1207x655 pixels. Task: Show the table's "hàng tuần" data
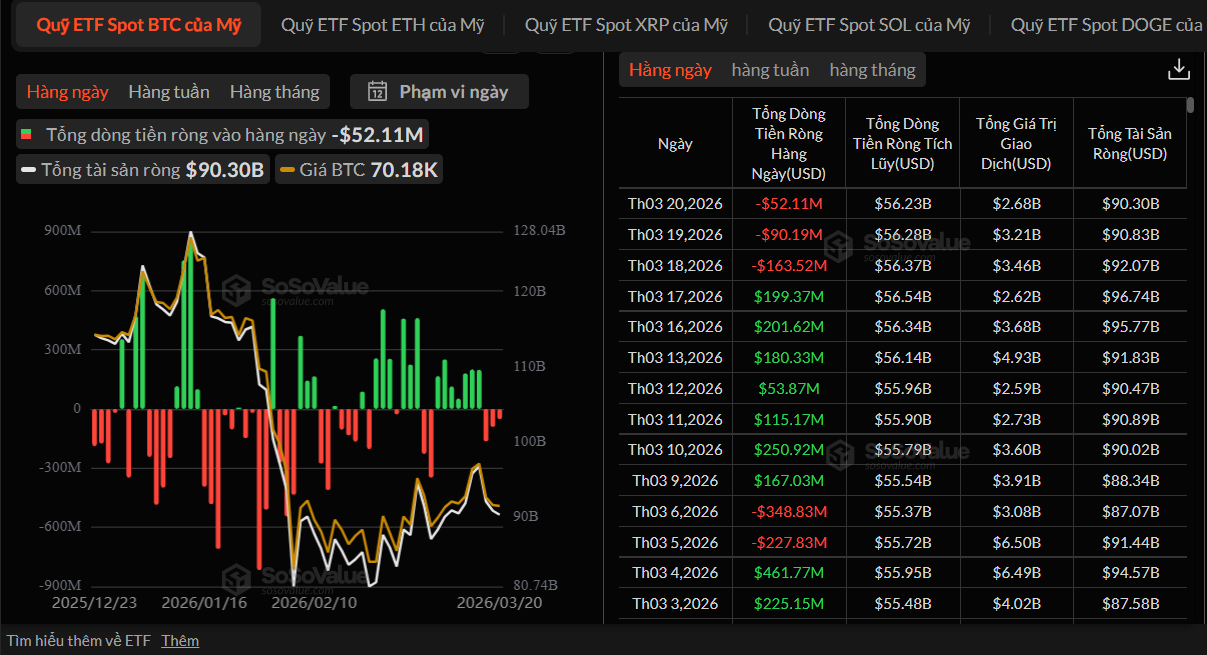(770, 70)
